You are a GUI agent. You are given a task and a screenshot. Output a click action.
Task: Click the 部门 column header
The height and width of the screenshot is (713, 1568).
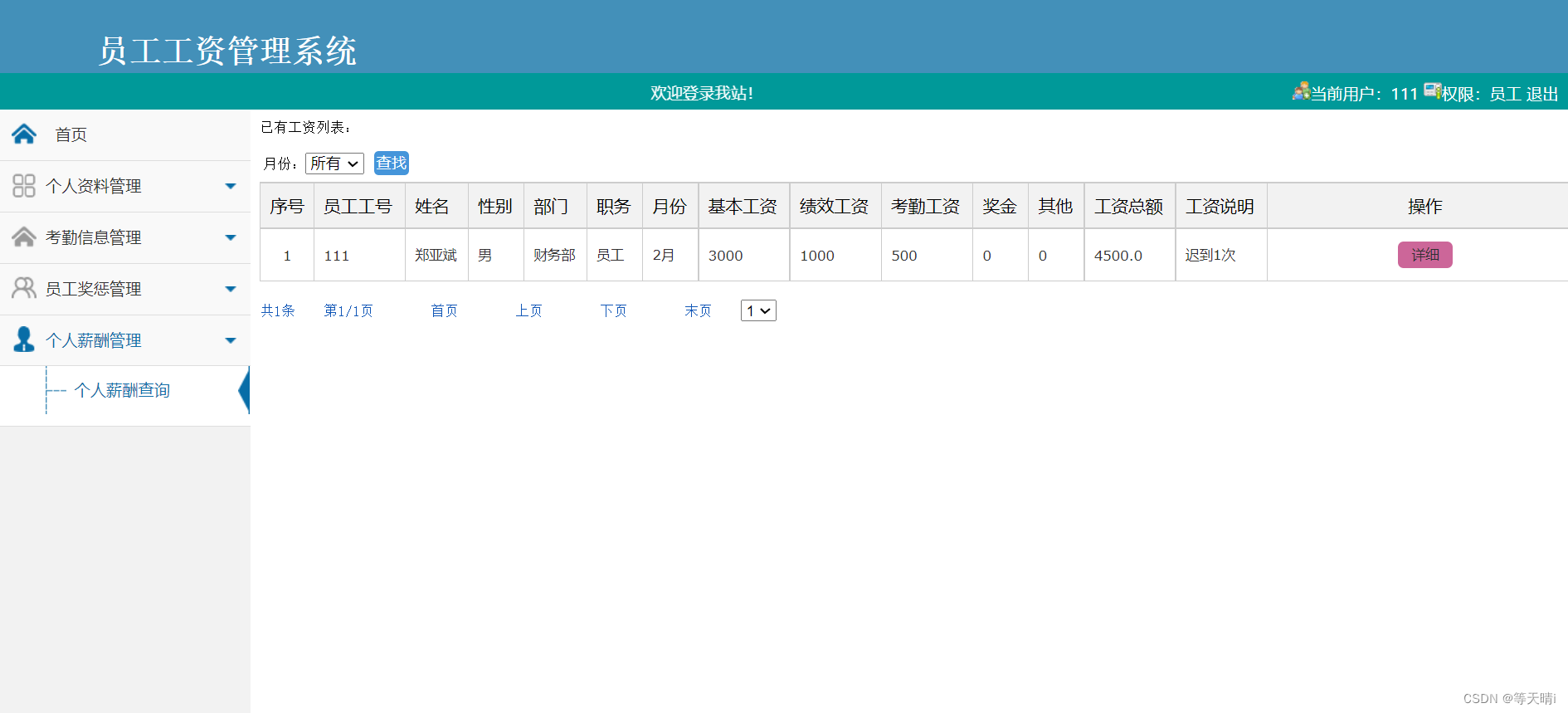pyautogui.click(x=554, y=206)
